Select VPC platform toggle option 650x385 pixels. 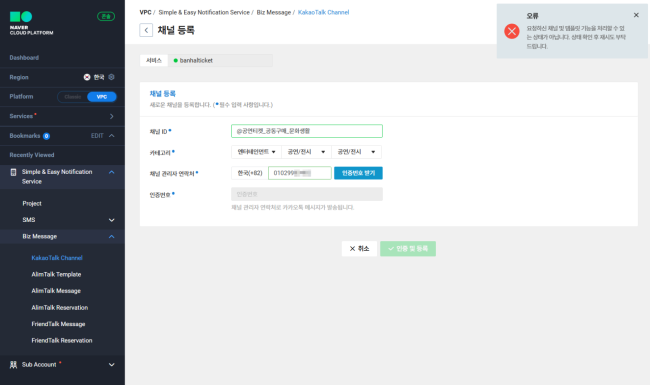102,97
